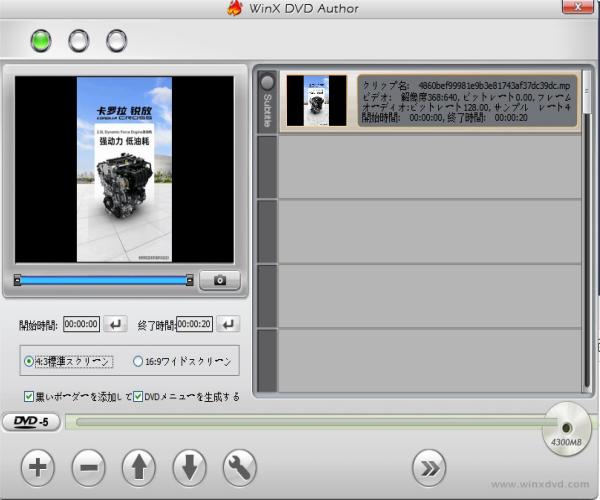Image resolution: width=600 pixels, height=500 pixels.
Task: Move the clip up with the up arrow
Action: (139, 468)
